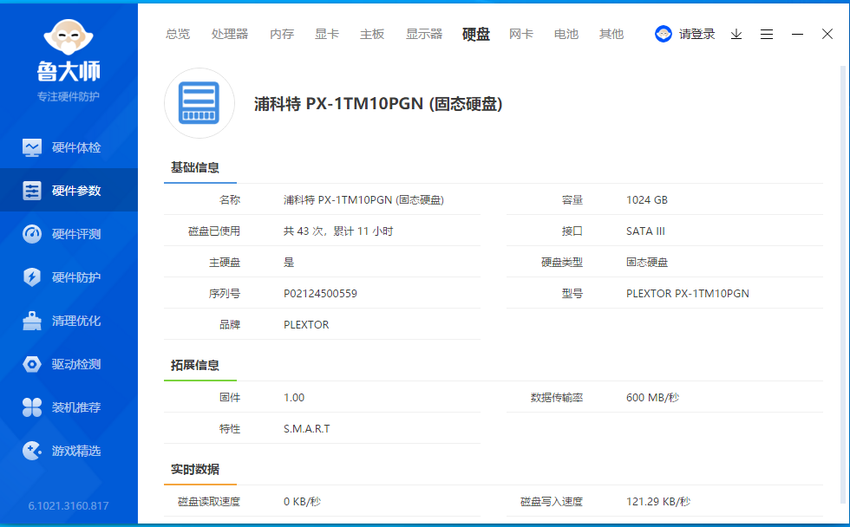Click the model value PLEXTOR PX-1TM10PGN
The width and height of the screenshot is (850, 527).
point(687,293)
